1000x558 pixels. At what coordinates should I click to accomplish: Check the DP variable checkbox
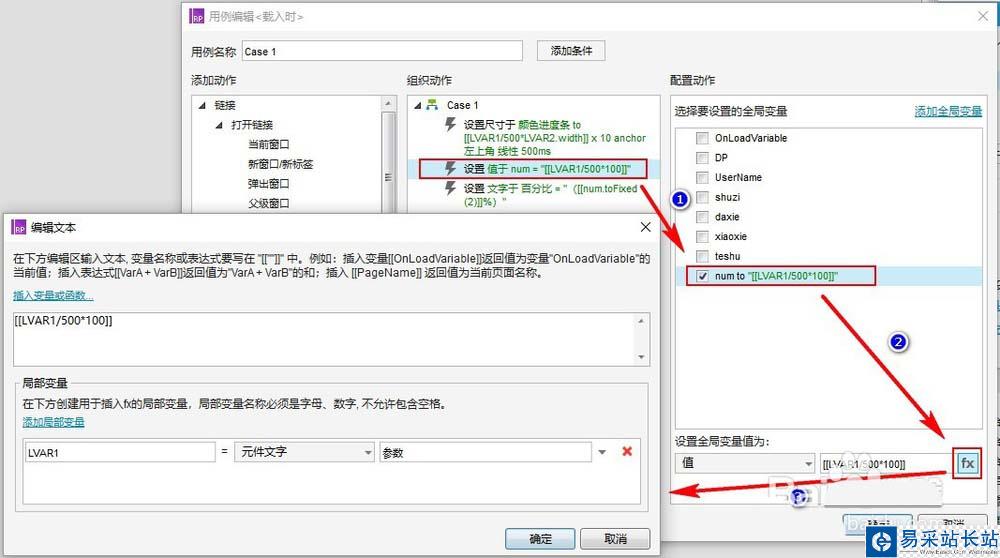tap(702, 158)
